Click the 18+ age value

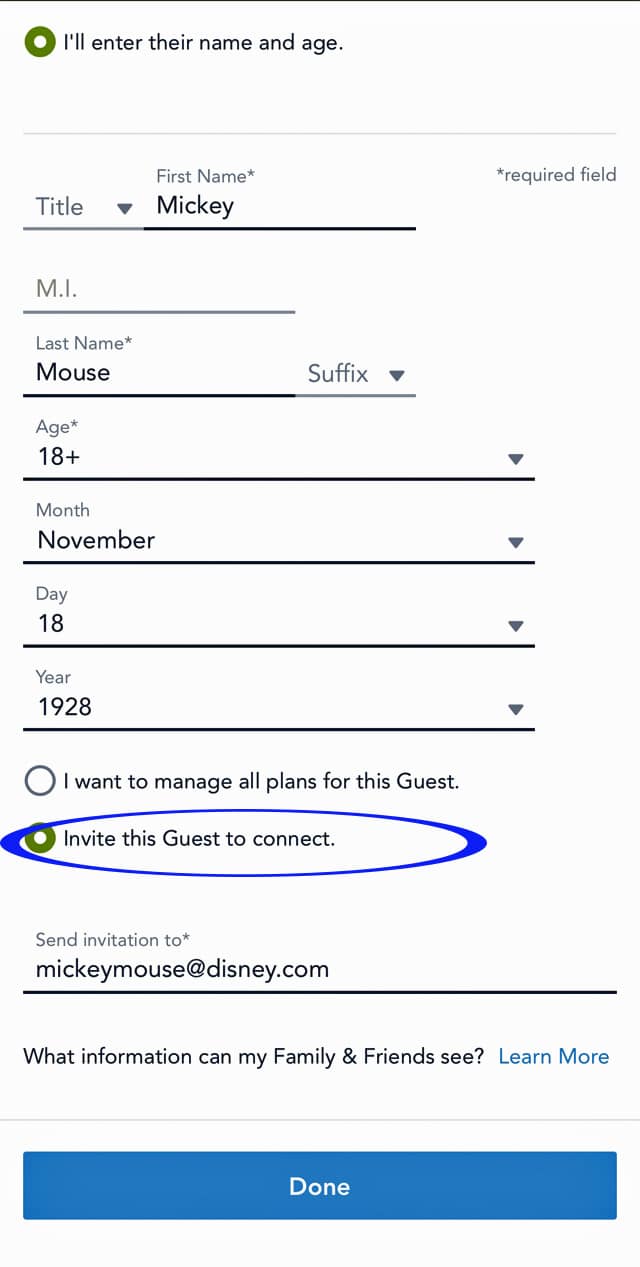(x=58, y=457)
